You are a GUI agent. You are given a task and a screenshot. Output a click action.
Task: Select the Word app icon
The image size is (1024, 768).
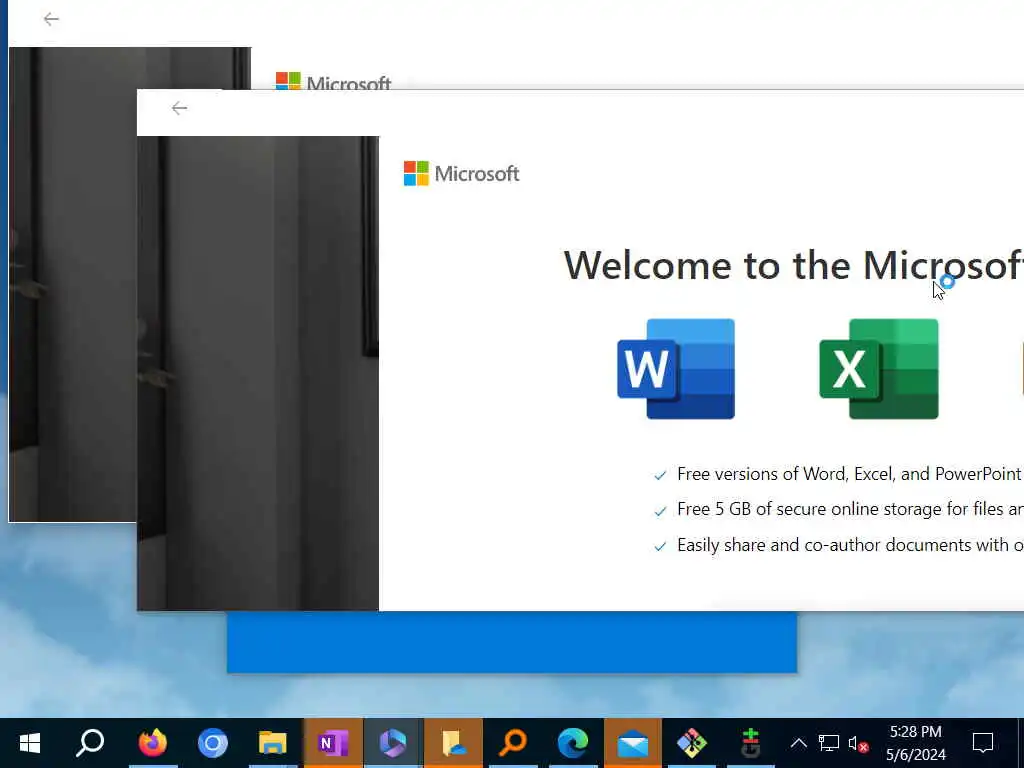[x=676, y=369]
